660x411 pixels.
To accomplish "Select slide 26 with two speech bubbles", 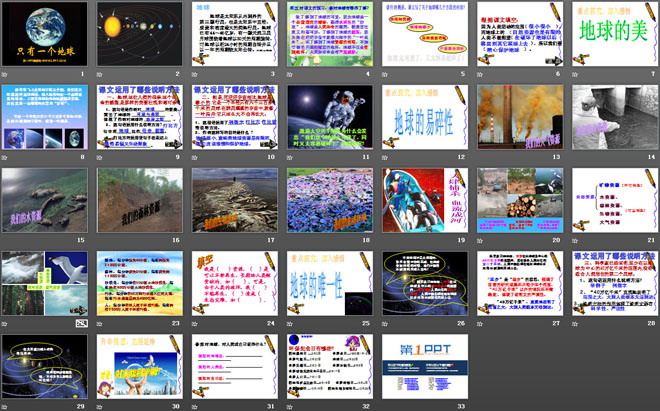I will pyautogui.click(x=425, y=283).
